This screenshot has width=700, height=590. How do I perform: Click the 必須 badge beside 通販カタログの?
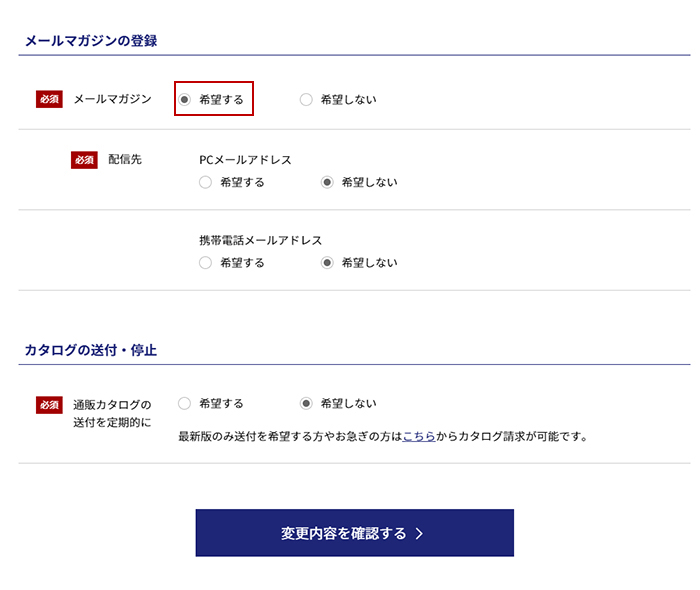tap(49, 405)
